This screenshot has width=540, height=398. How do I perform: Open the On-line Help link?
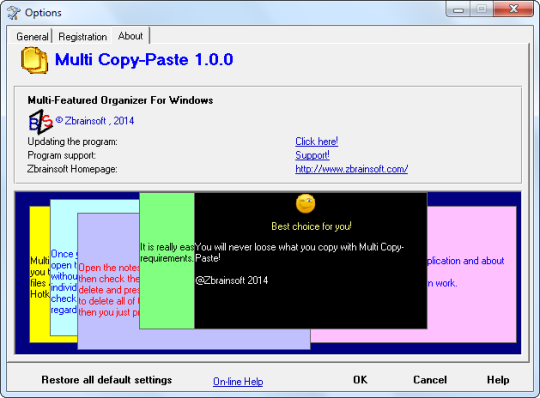pos(238,381)
